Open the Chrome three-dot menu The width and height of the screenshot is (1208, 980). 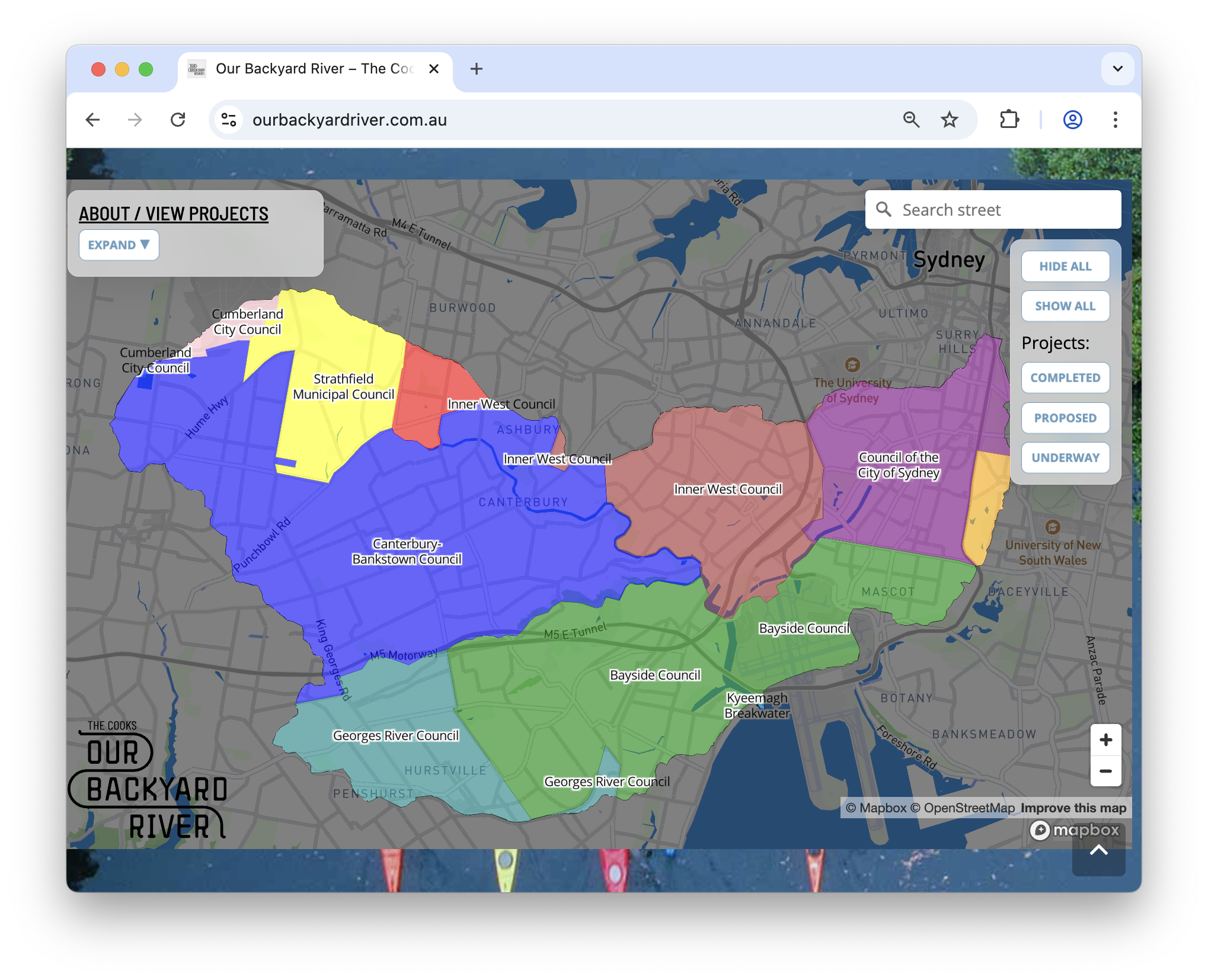(x=1115, y=120)
